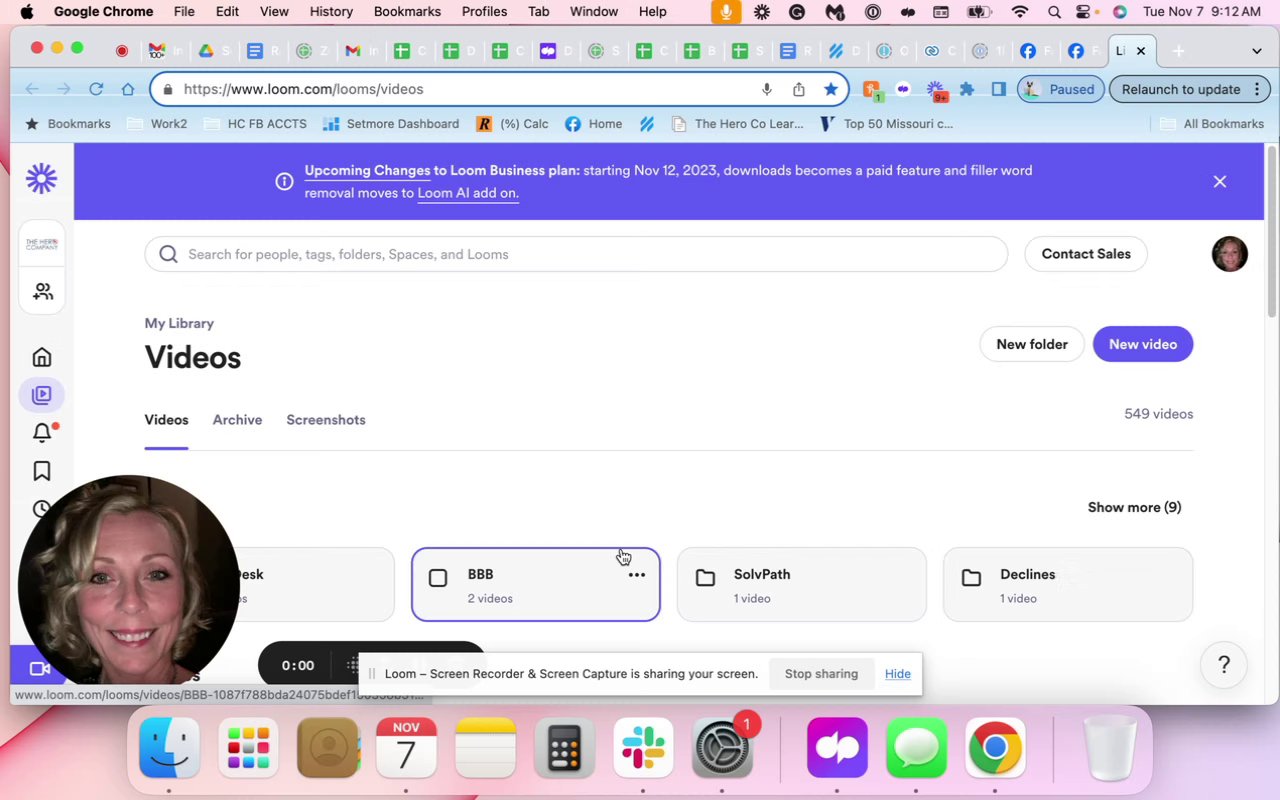Open the BBB folder

point(535,585)
